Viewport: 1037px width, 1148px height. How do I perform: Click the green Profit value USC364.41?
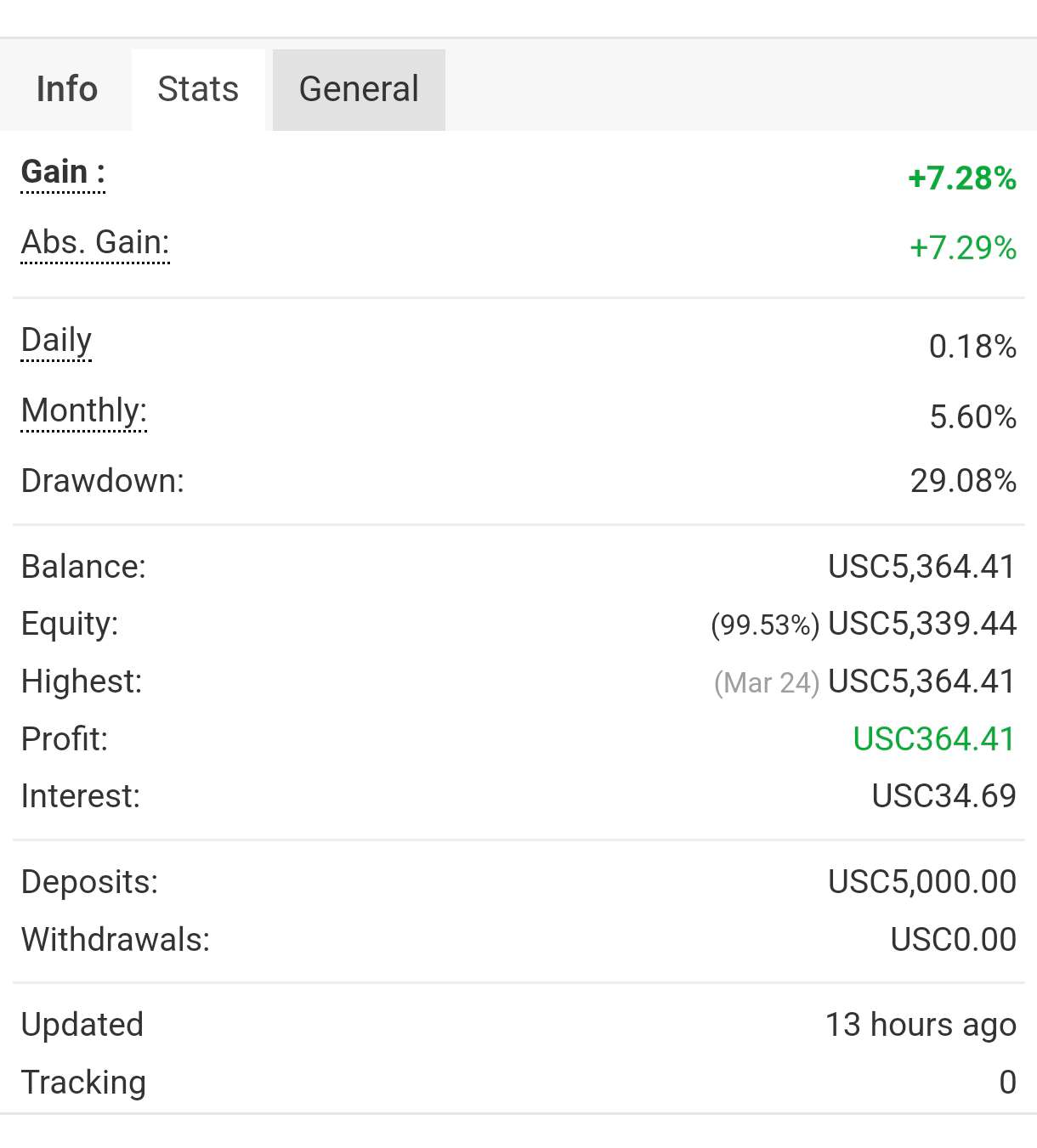(x=934, y=739)
